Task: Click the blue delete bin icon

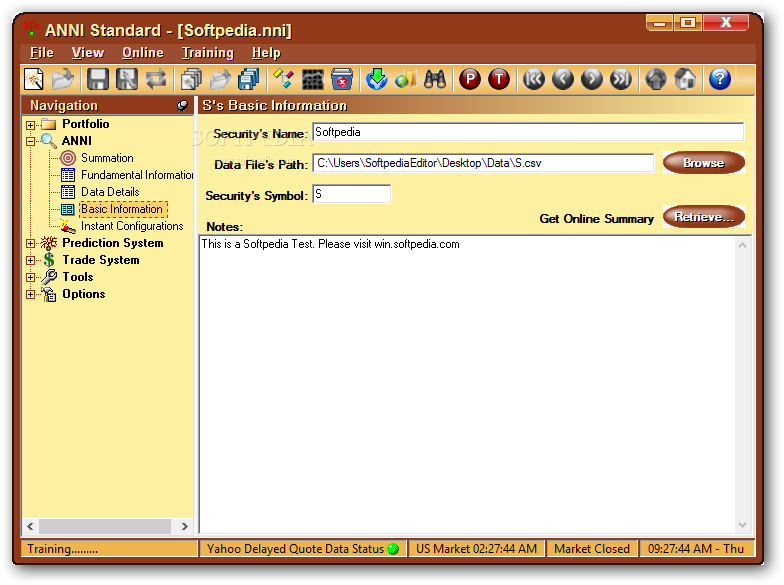Action: (342, 79)
